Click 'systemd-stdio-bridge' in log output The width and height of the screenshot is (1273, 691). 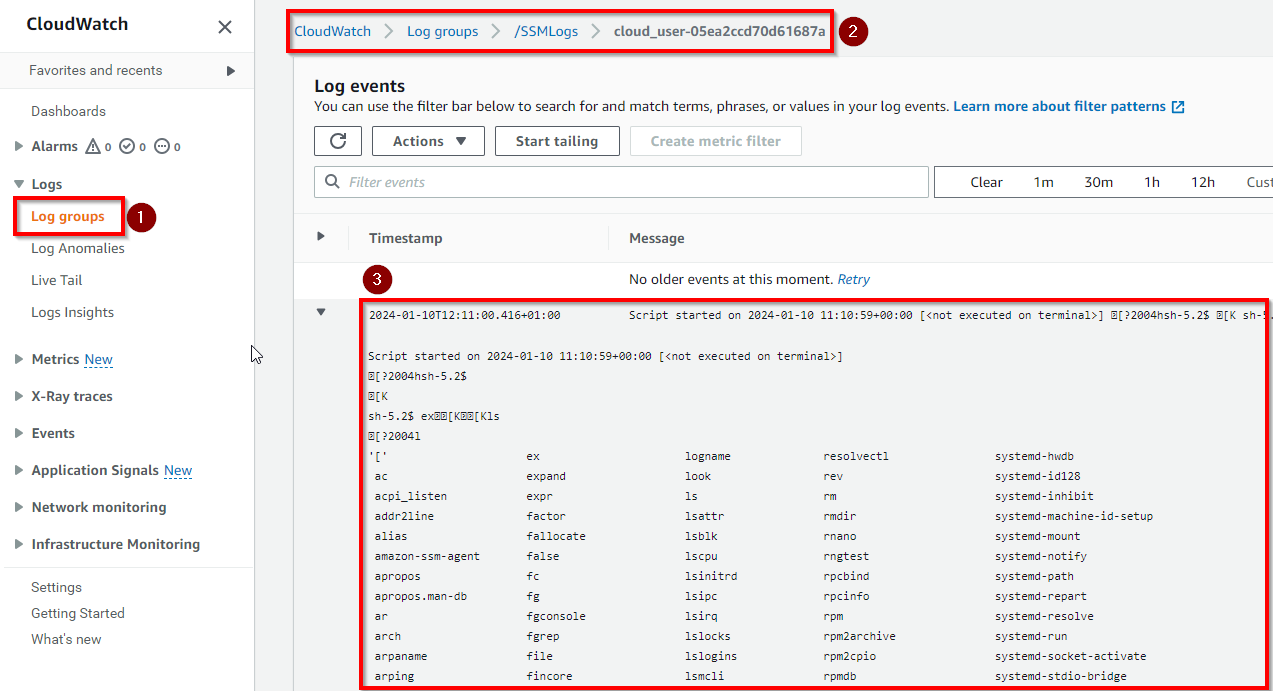pos(1060,676)
